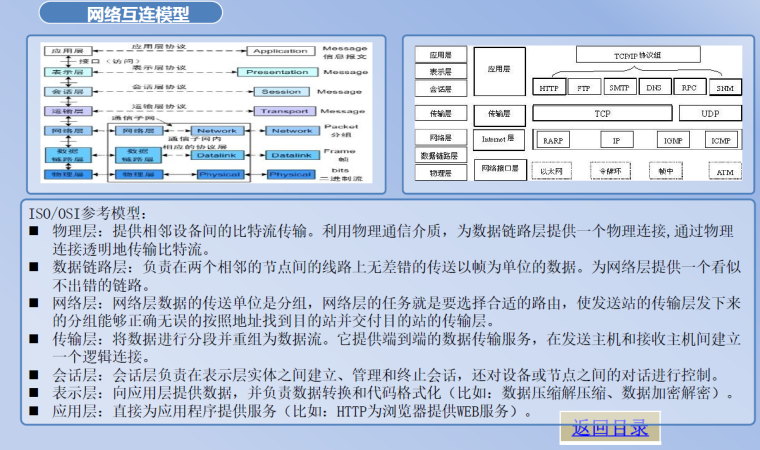
Task: Select the FTP protocol box
Action: pyautogui.click(x=584, y=88)
